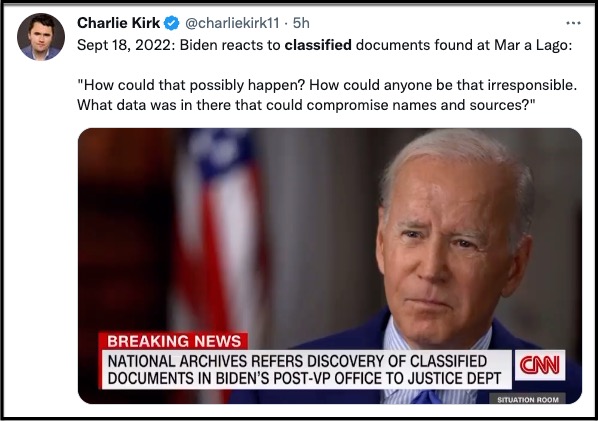
Task: Open the three-dot more options menu
Action: (x=573, y=23)
